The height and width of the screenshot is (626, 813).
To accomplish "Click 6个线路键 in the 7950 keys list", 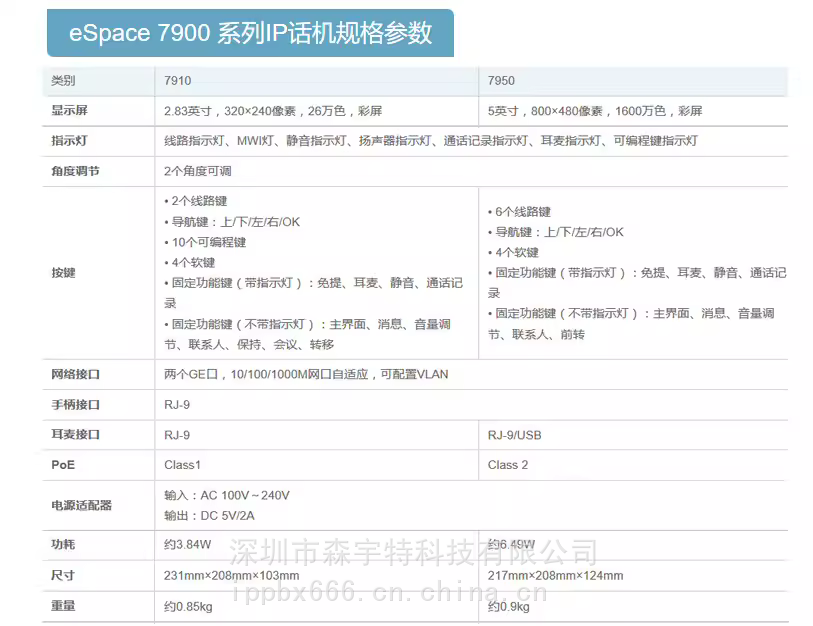I will click(x=522, y=212).
